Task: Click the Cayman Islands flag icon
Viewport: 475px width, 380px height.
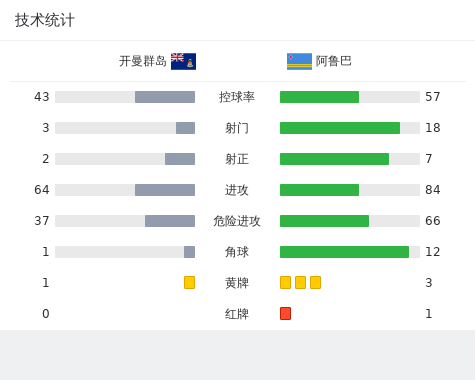Action: point(183,61)
